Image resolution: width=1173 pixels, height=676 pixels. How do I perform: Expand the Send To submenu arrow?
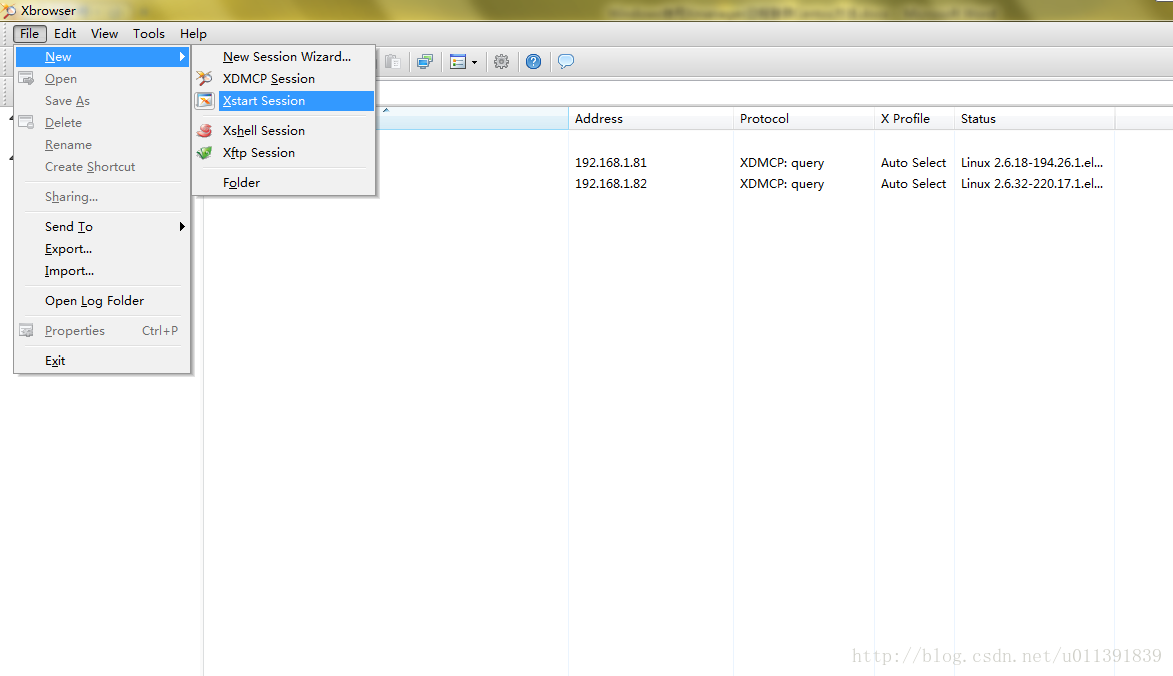[x=182, y=227]
